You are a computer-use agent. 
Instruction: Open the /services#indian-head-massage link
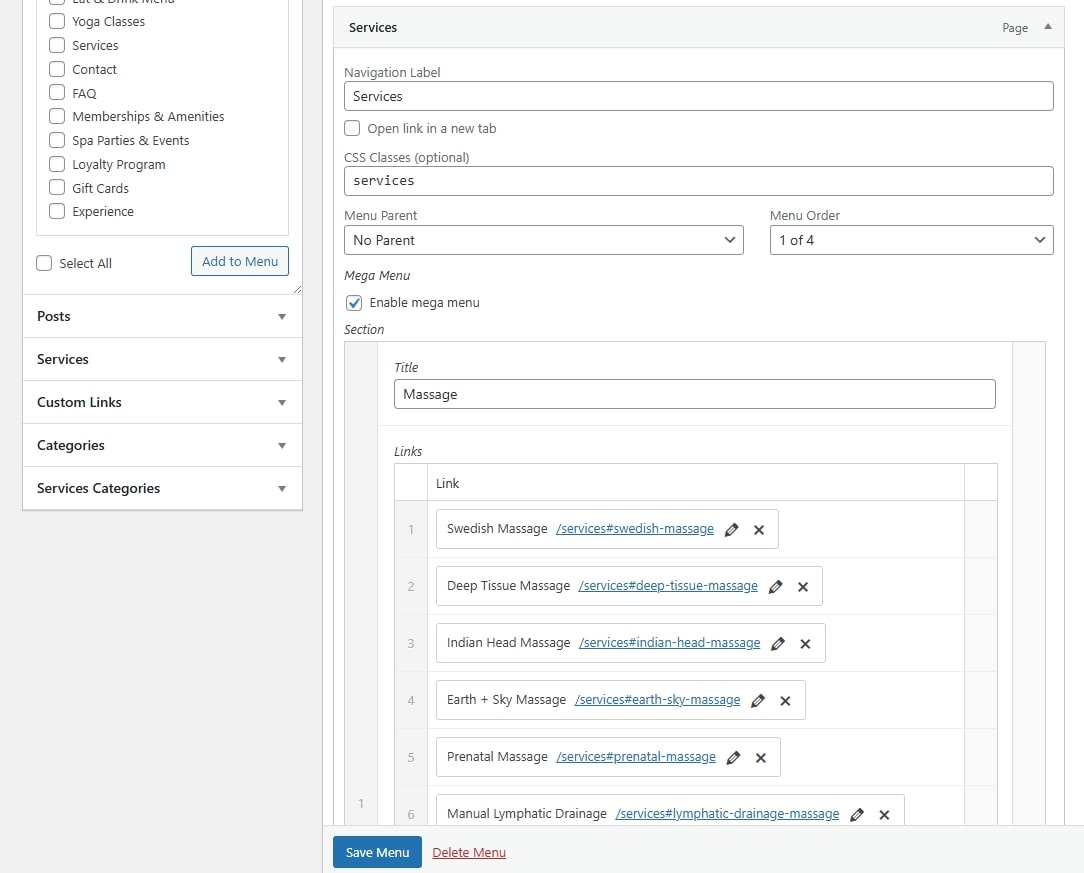pyautogui.click(x=669, y=643)
